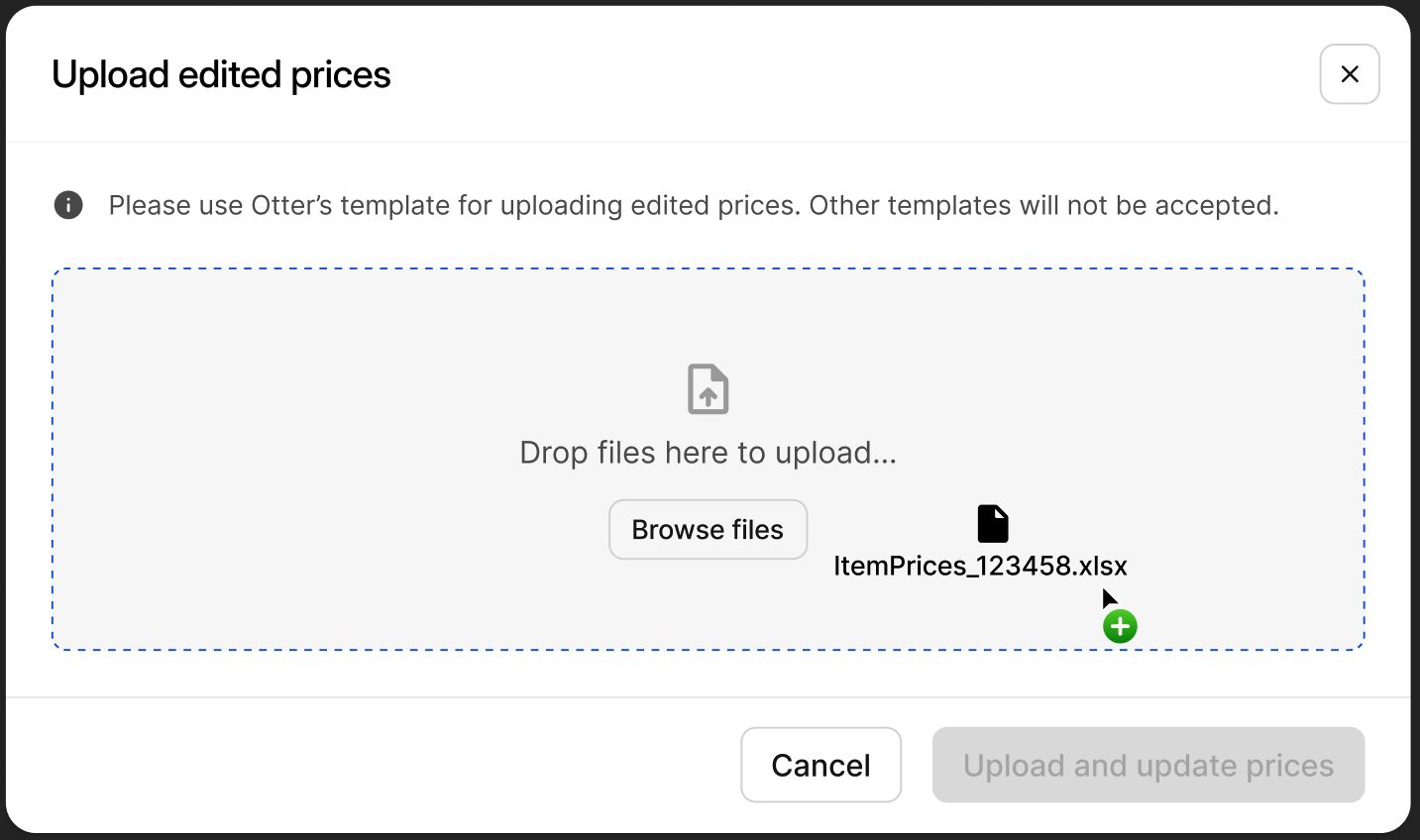Click the 'Drop files here to upload...' text
1420x840 pixels.
(x=708, y=453)
